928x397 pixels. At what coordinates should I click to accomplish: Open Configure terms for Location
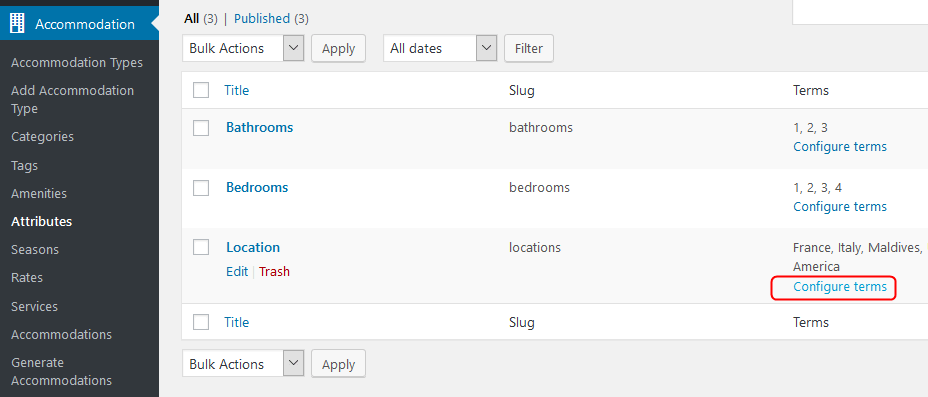pos(840,287)
